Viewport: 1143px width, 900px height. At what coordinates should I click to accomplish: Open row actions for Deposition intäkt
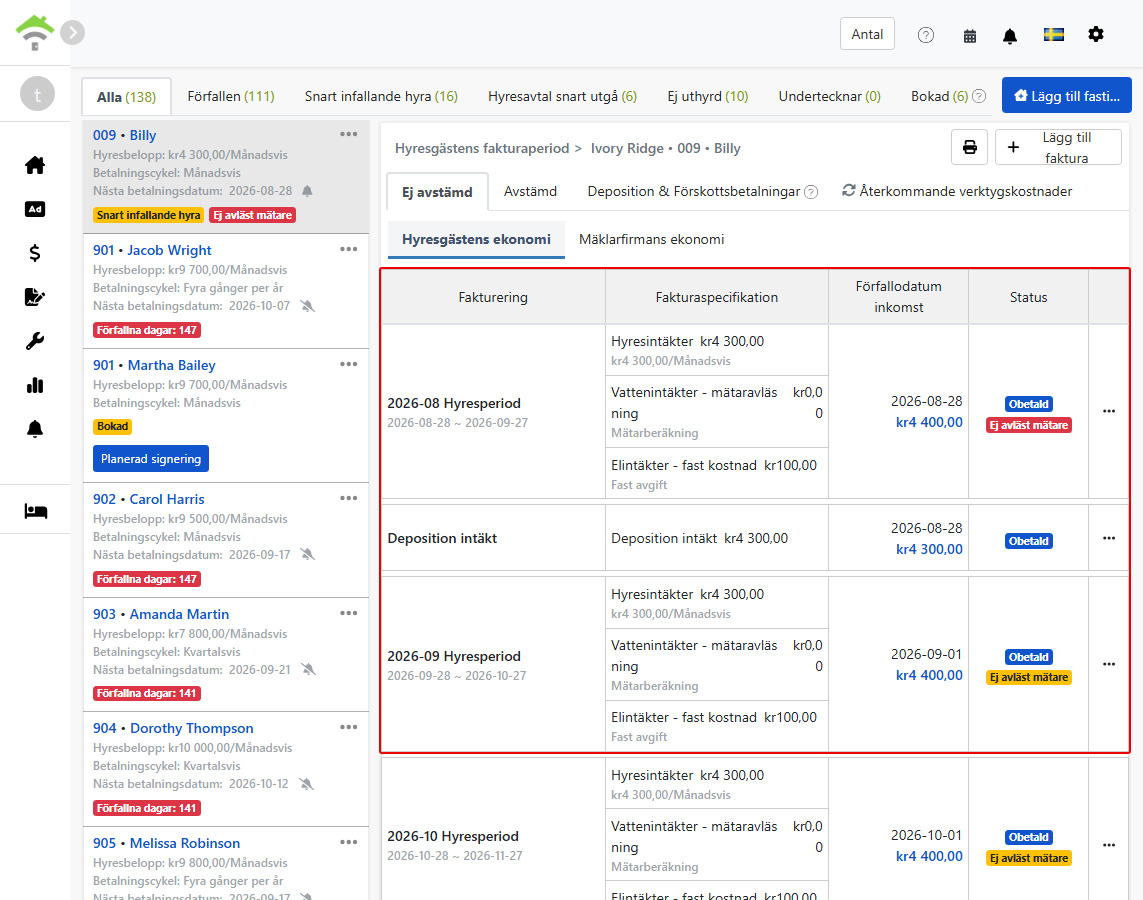pyautogui.click(x=1109, y=538)
